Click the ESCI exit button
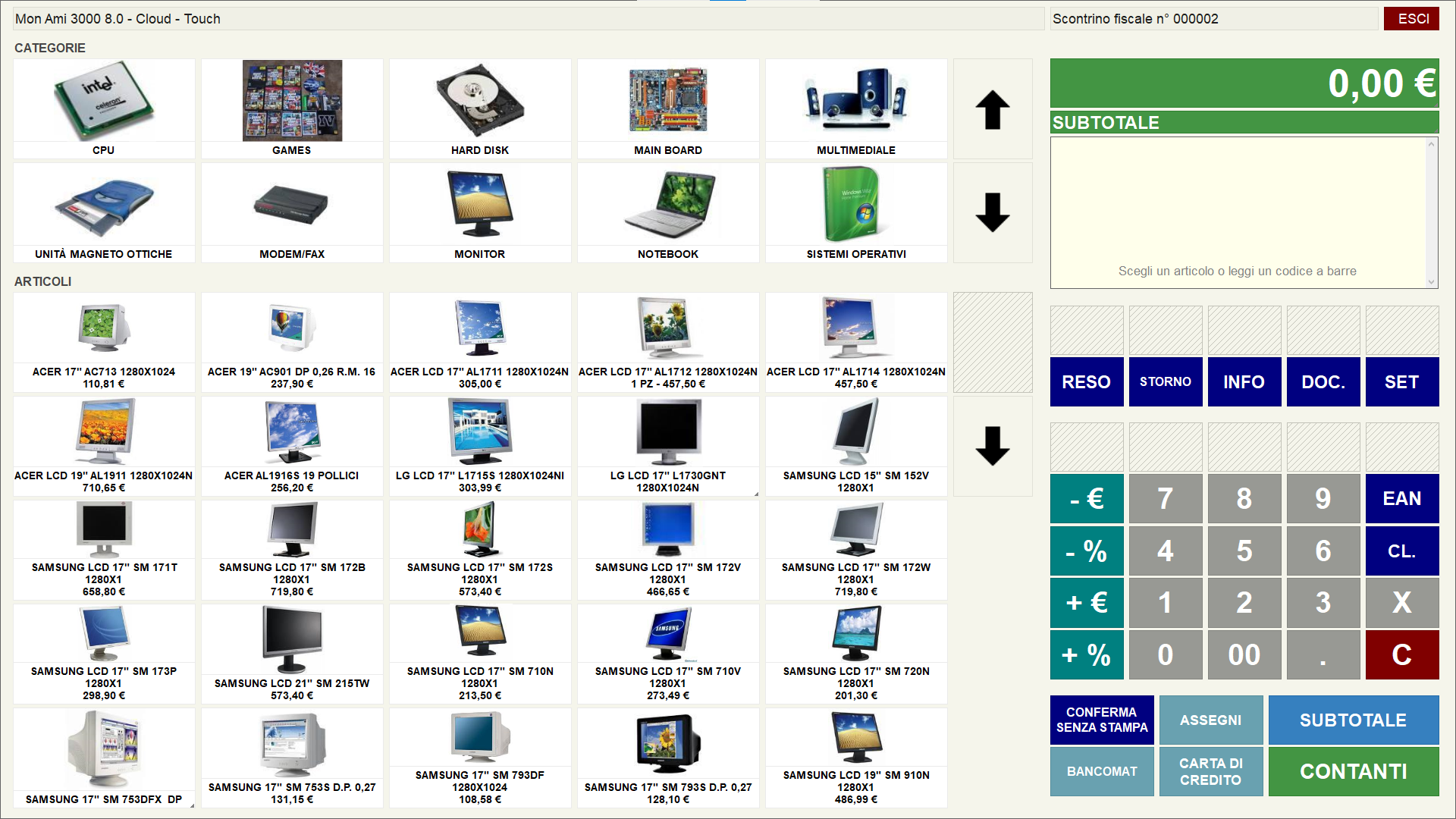 [1411, 19]
